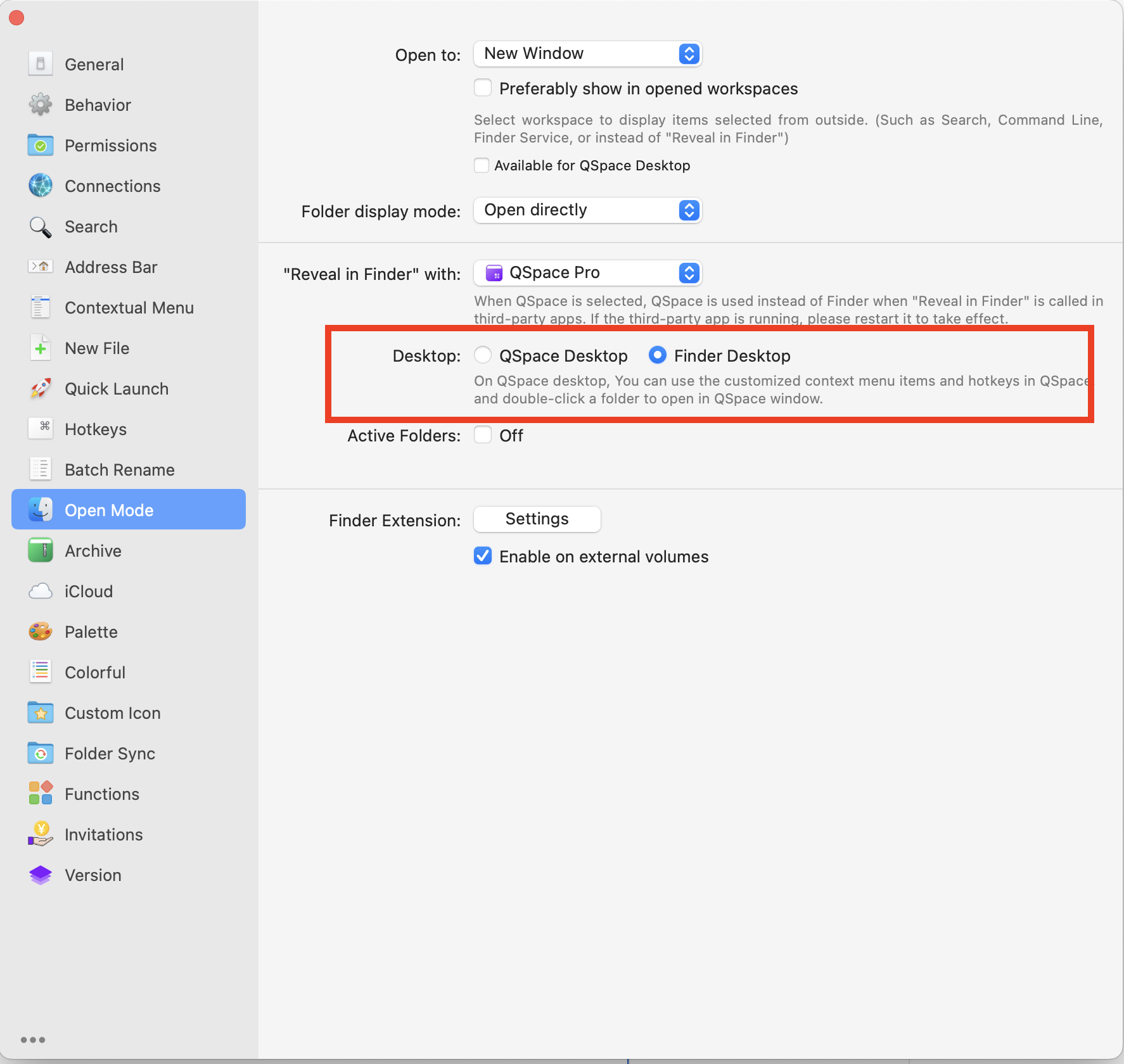The image size is (1124, 1064).
Task: Enable Preferably show in opened workspaces
Action: (483, 87)
